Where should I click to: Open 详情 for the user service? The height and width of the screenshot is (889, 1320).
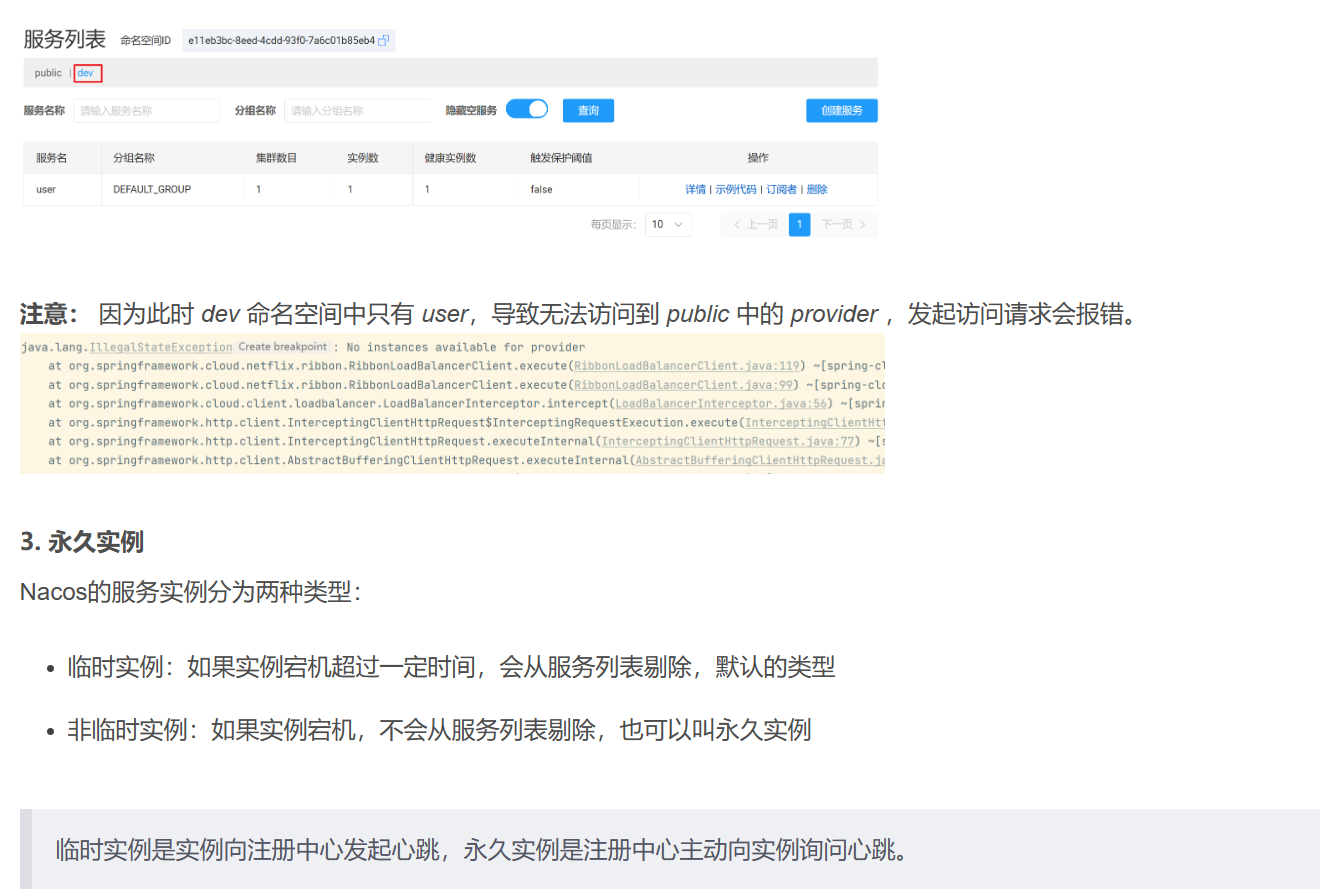pyautogui.click(x=695, y=189)
